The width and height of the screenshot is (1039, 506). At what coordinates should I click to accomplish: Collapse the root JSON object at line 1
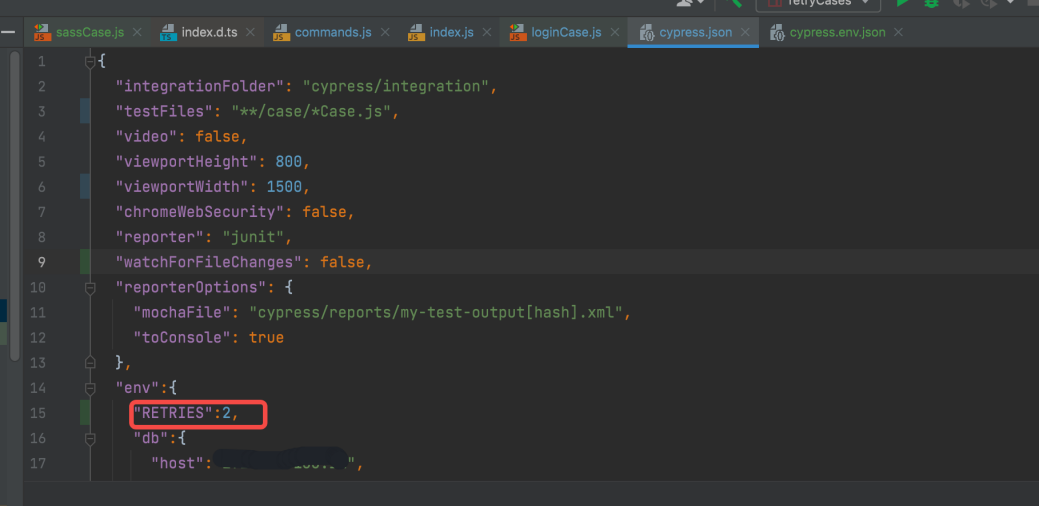90,62
